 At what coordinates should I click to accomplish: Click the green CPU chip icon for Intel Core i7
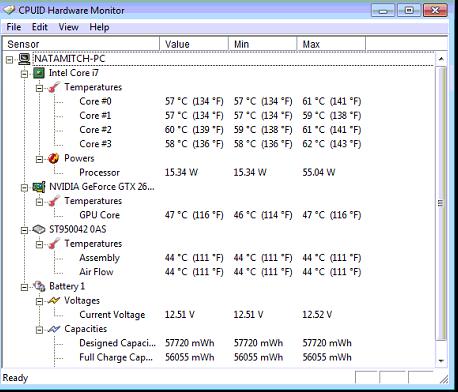click(x=39, y=73)
